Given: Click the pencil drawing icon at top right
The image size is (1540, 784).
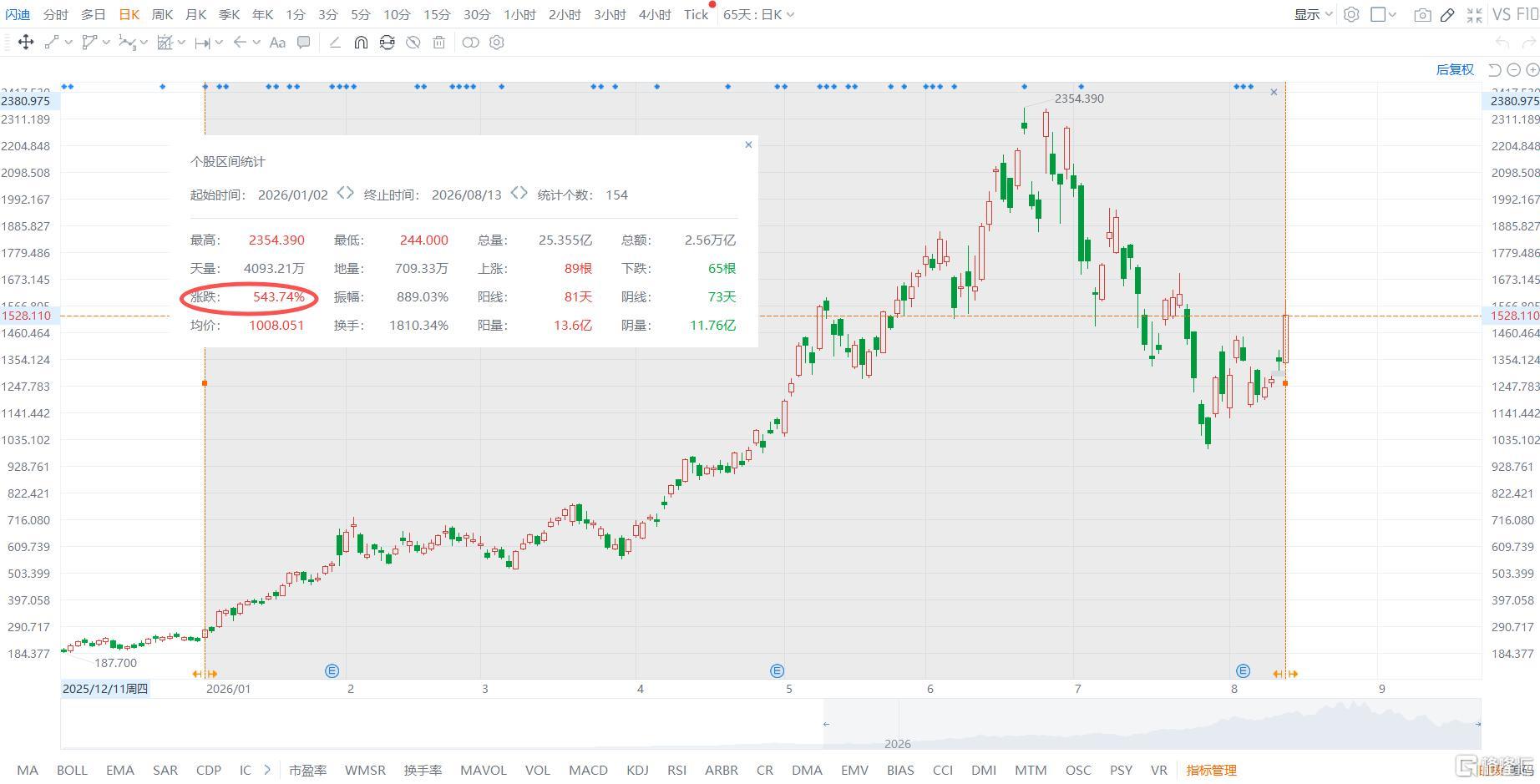Looking at the screenshot, I should coord(1448,15).
